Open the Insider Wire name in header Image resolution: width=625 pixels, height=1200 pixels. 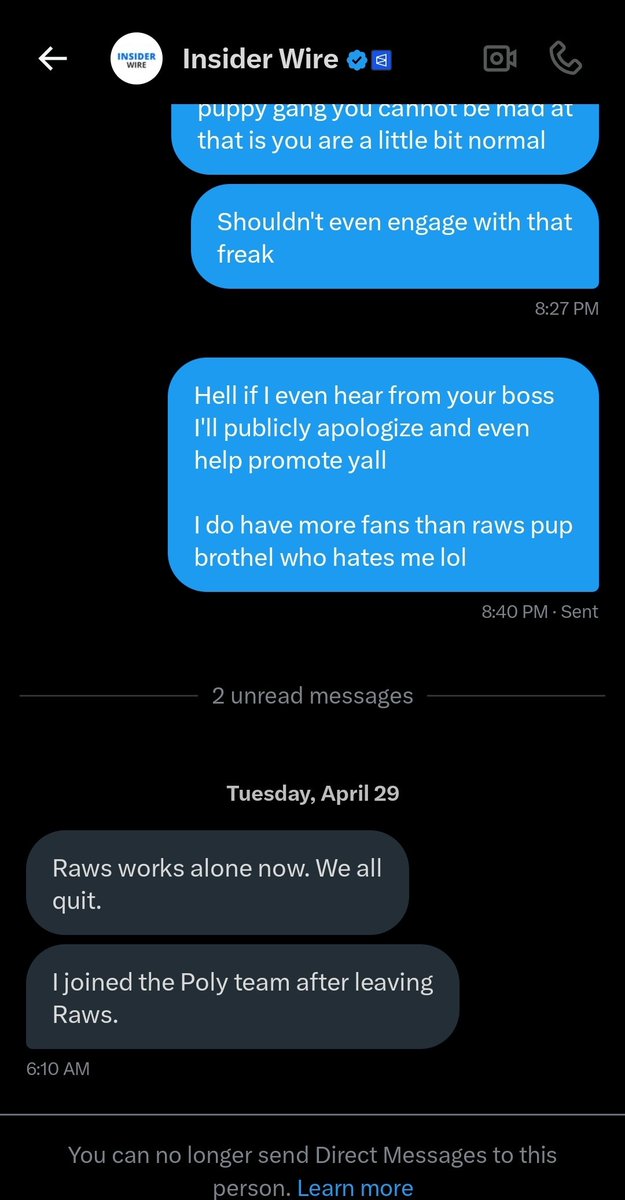pos(260,59)
